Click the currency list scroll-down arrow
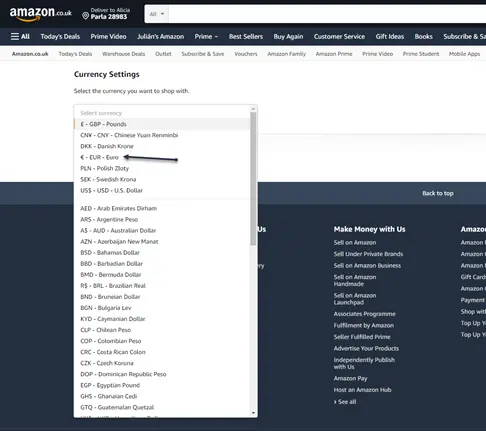Image resolution: width=486 pixels, height=431 pixels. point(253,413)
